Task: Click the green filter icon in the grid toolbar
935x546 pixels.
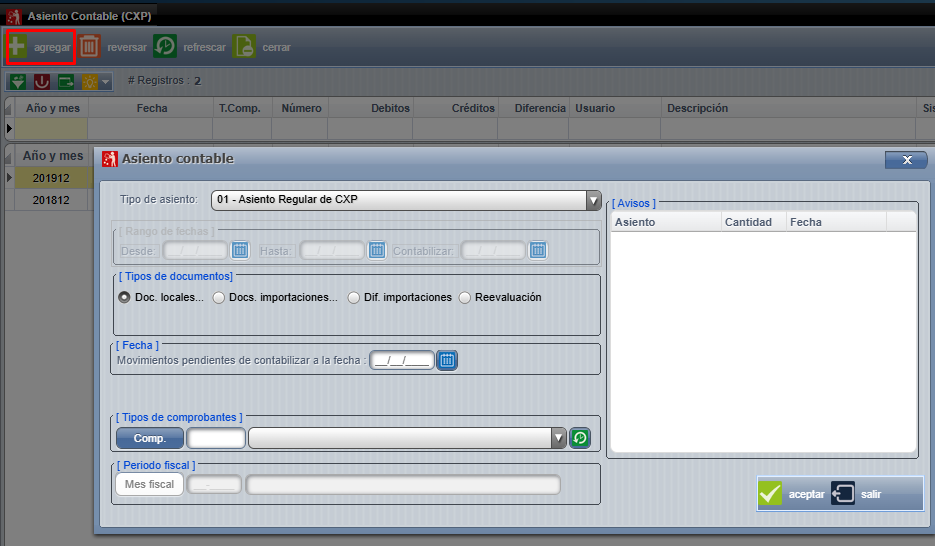Action: 18,82
